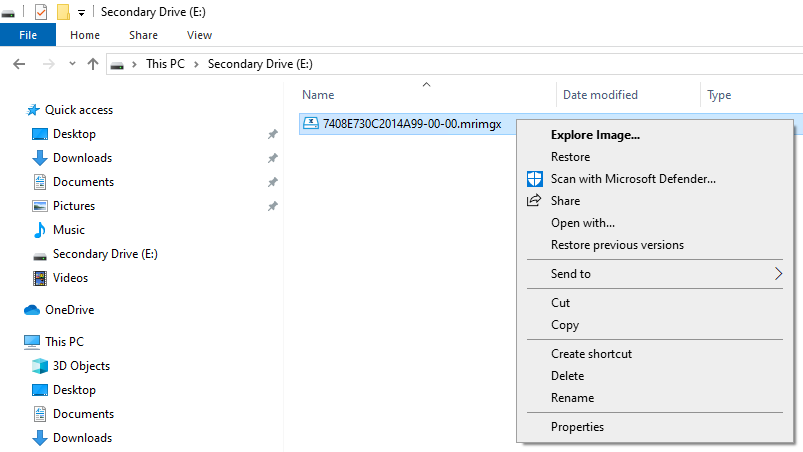Open 3D Objects cube icon under This PC
The height and width of the screenshot is (452, 803).
pyautogui.click(x=40, y=365)
